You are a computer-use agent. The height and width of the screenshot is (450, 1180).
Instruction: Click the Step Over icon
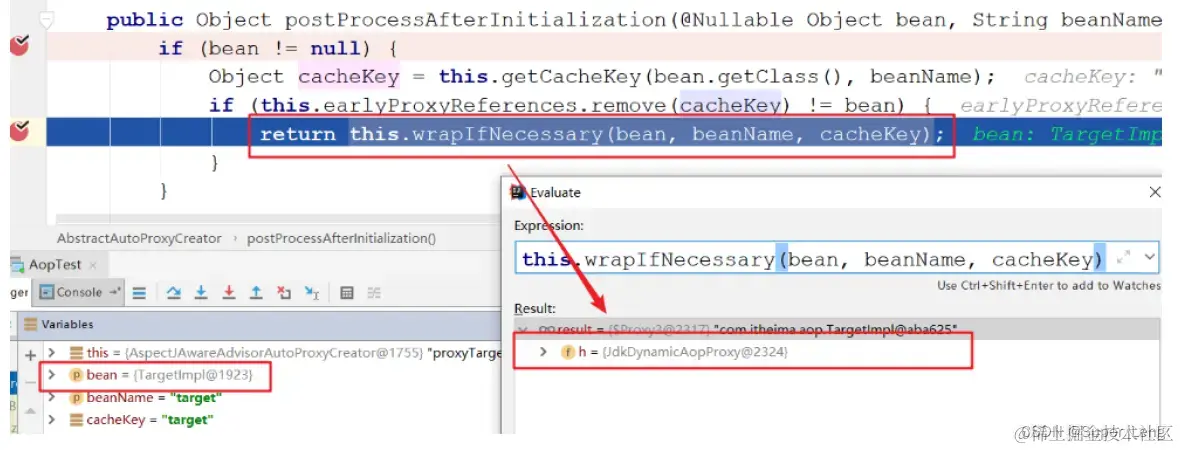[x=173, y=293]
